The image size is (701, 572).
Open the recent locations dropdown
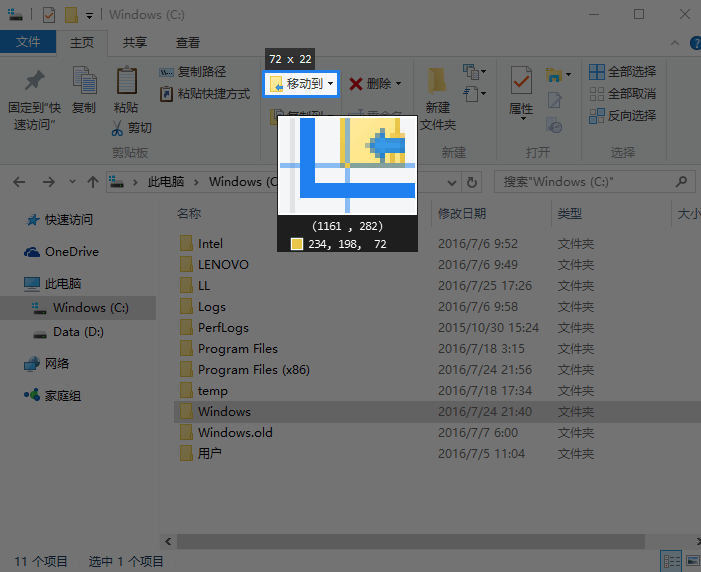tap(72, 182)
